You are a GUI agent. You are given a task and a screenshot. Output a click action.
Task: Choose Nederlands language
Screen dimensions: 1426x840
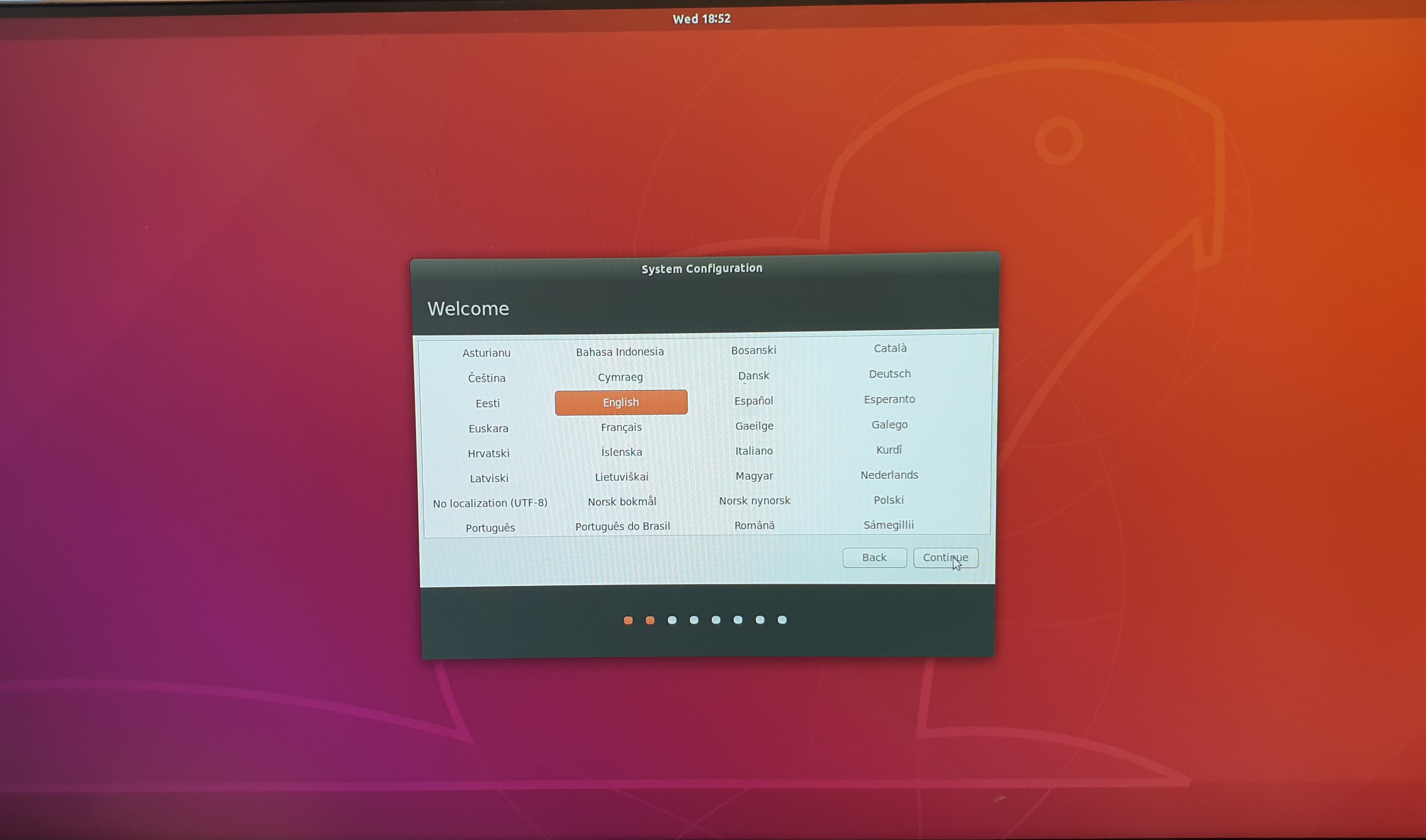click(889, 475)
